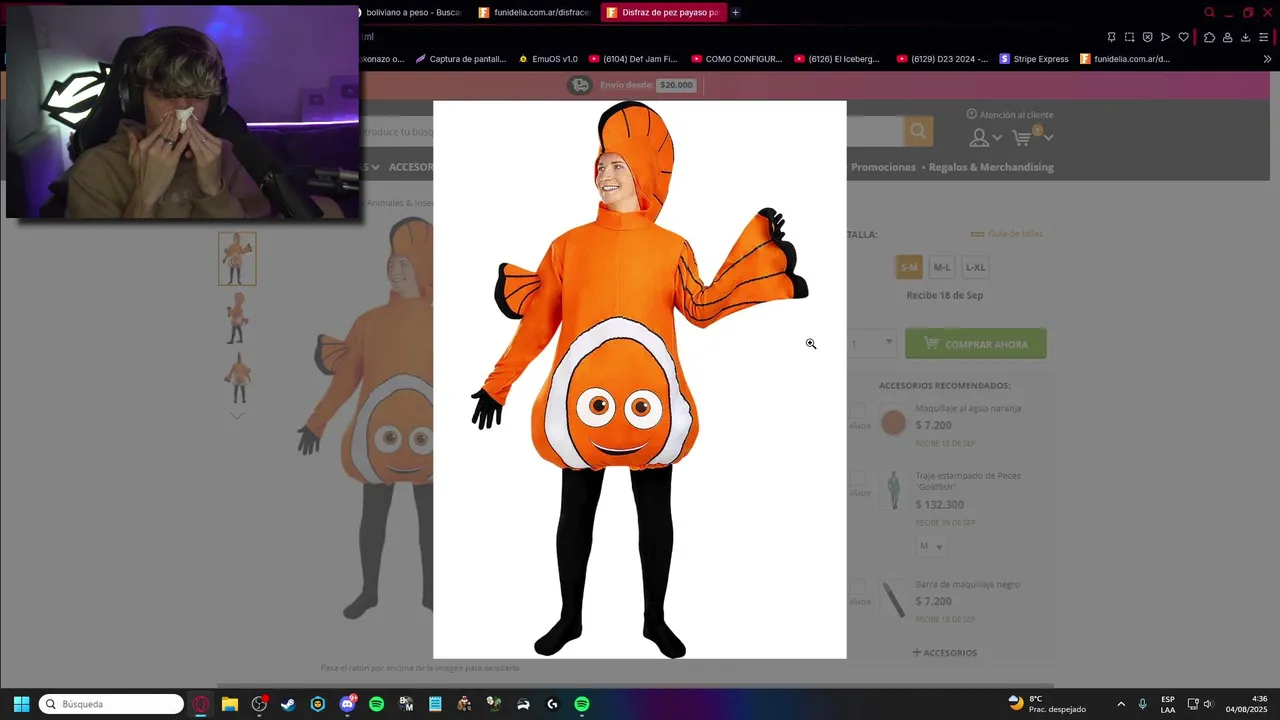Select size S-M
This screenshot has height=720, width=1280.
coord(909,267)
